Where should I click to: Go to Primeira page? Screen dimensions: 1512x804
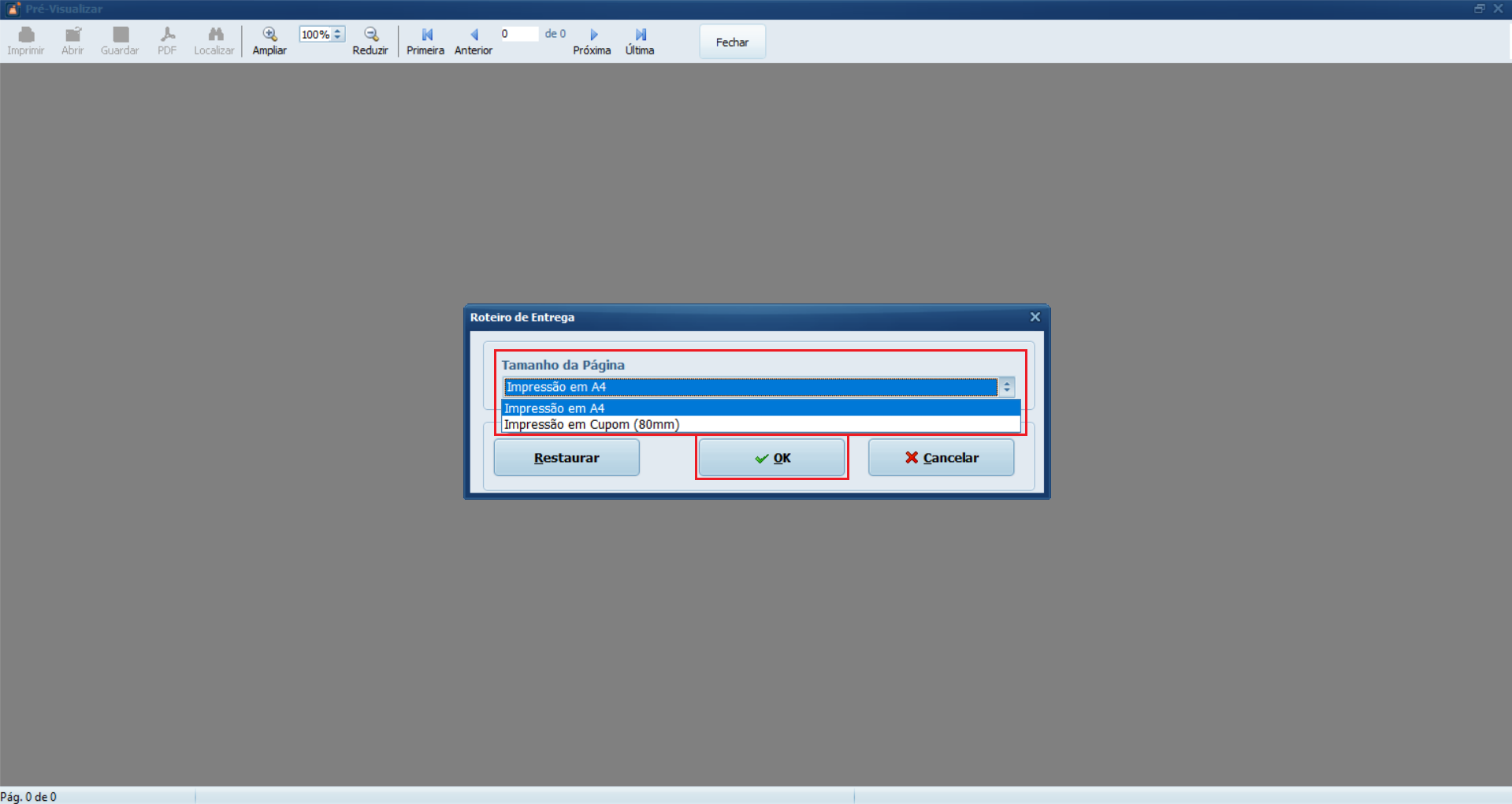426,35
